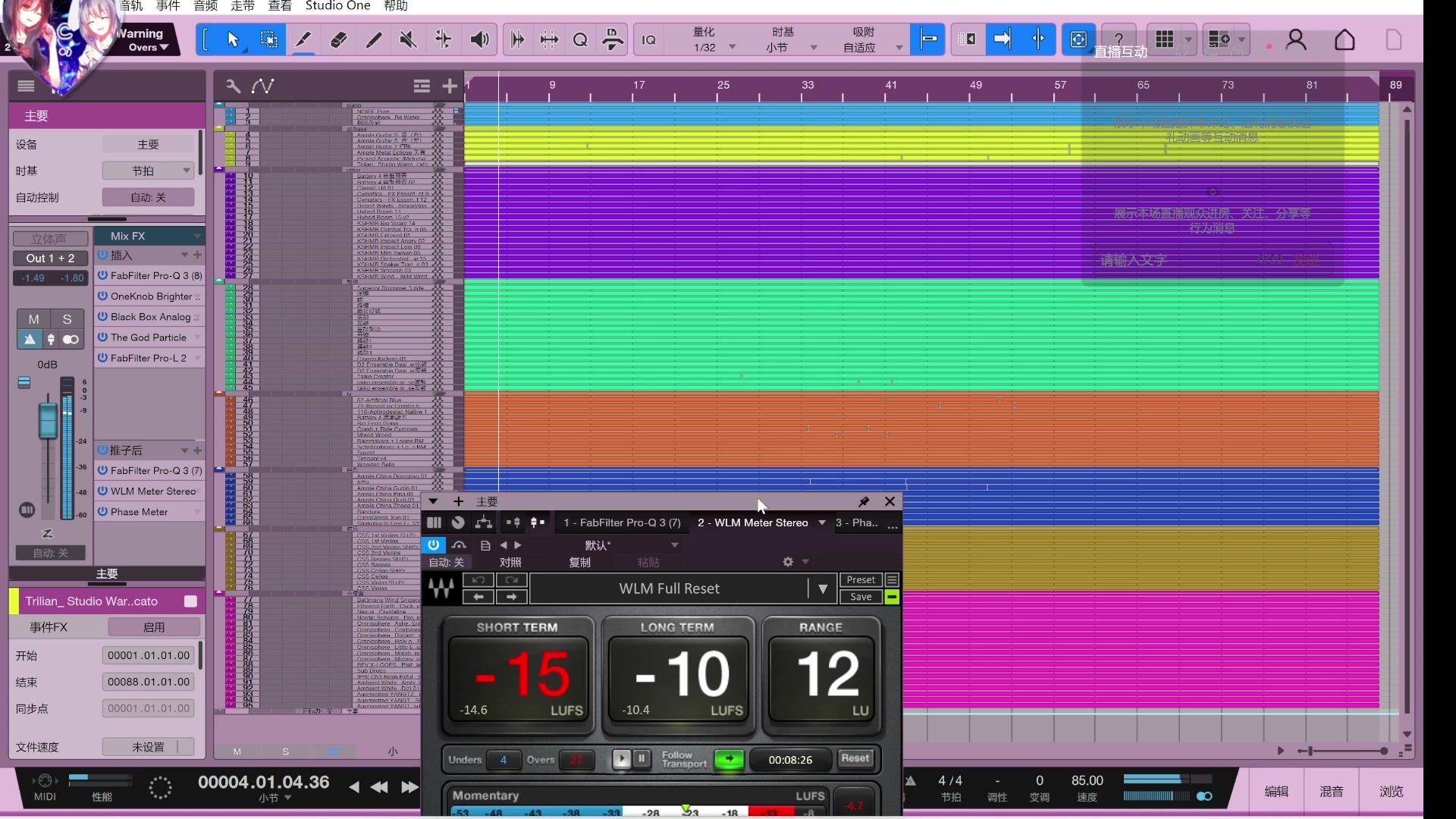The width and height of the screenshot is (1456, 819).
Task: Click the Waves undo arrow button
Action: pyautogui.click(x=478, y=580)
